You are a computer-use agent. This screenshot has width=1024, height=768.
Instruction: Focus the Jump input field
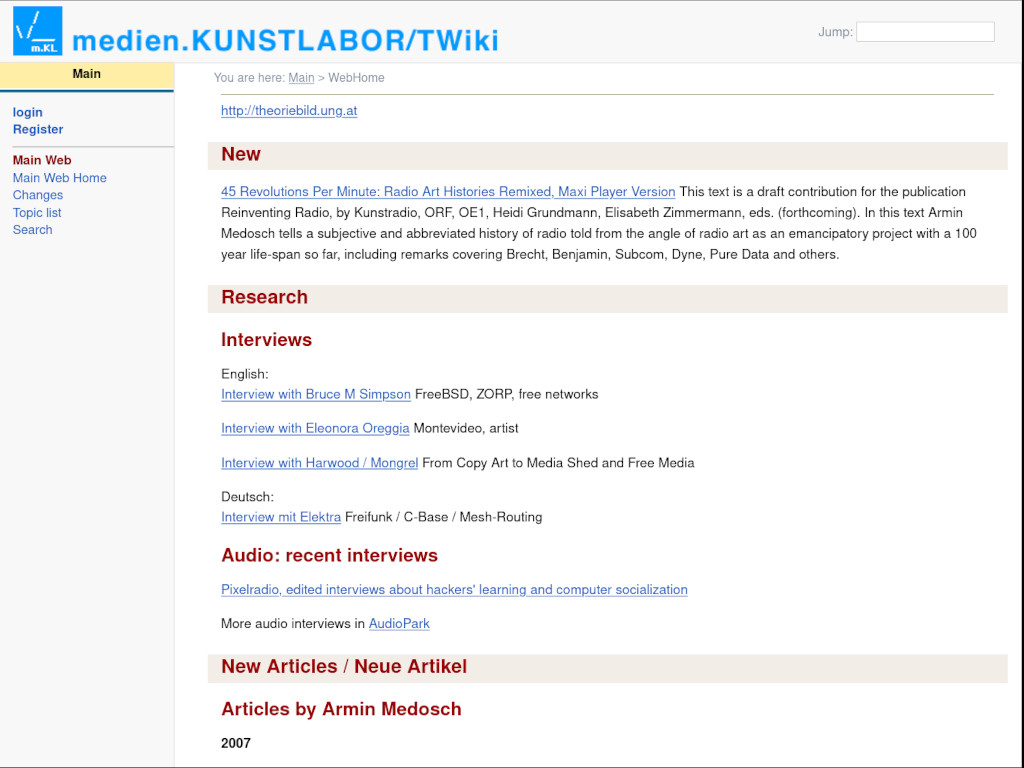tap(925, 32)
